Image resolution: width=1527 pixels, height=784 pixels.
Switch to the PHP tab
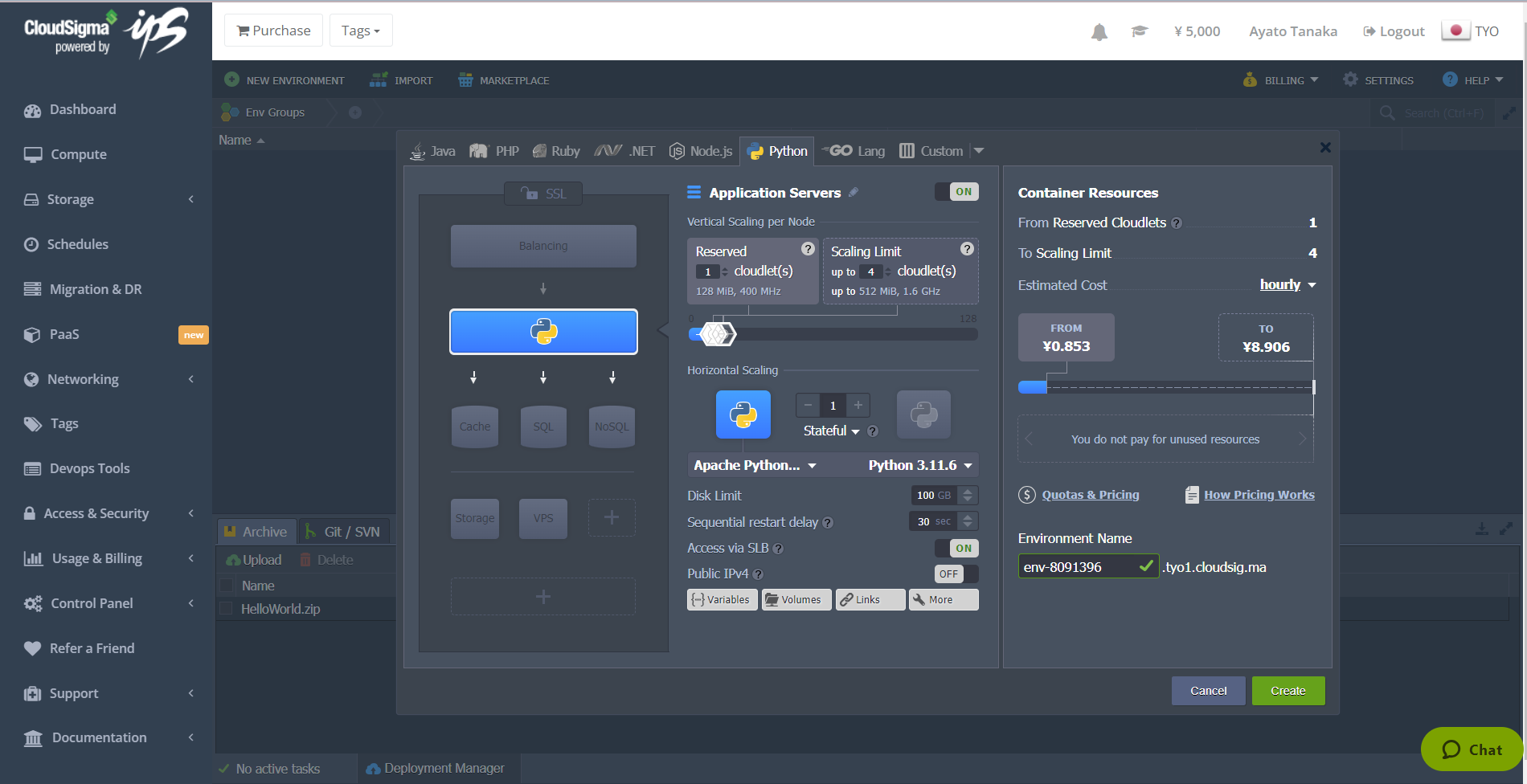[x=494, y=151]
